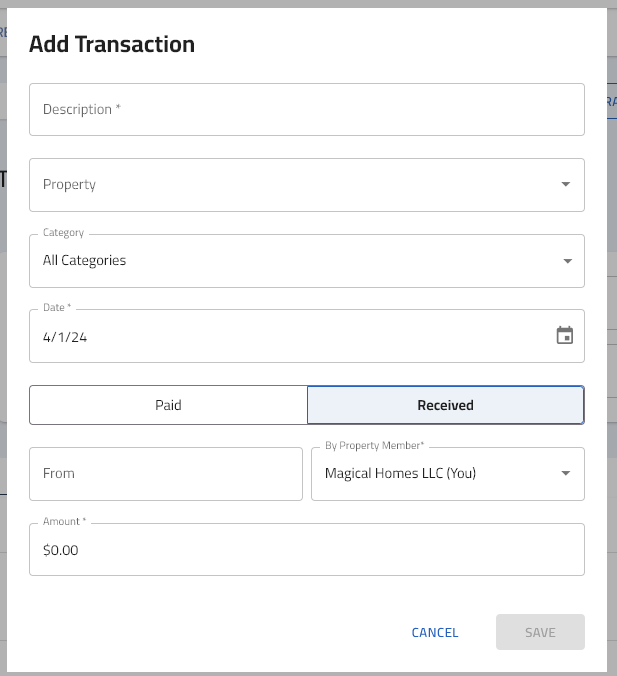
Task: Click the CANCEL button
Action: pyautogui.click(x=435, y=632)
